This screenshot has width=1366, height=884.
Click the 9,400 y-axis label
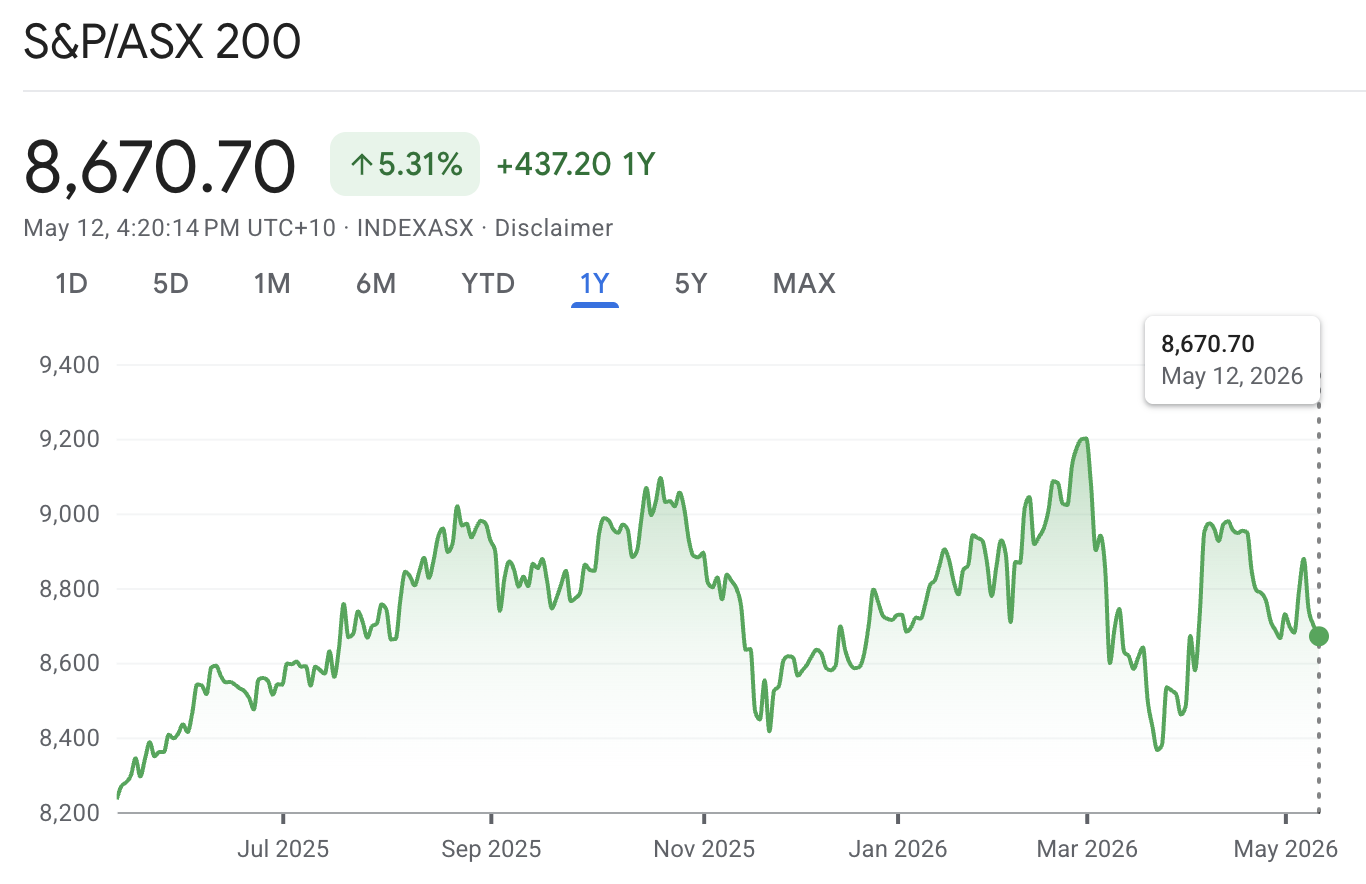[69, 365]
